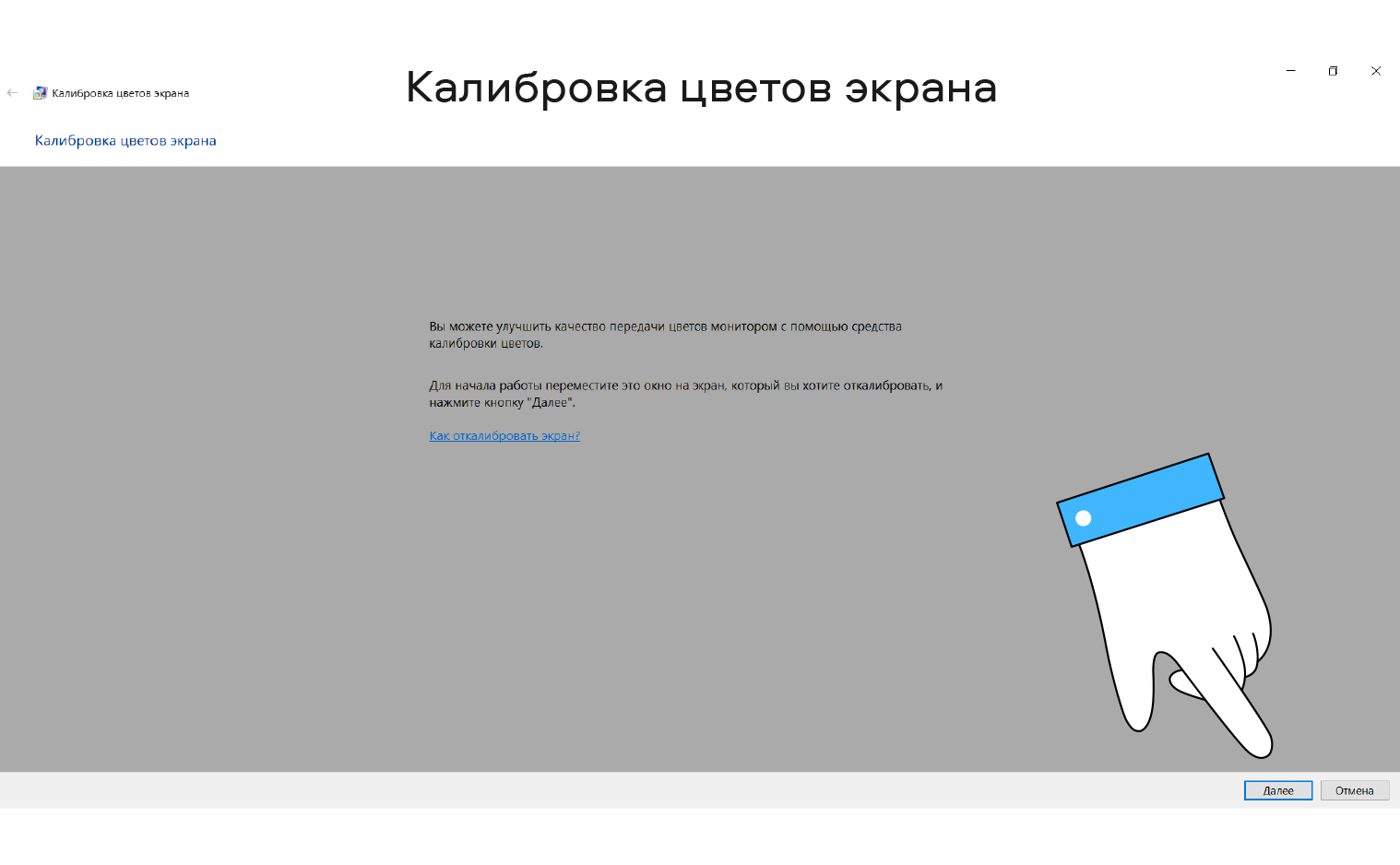Image resolution: width=1400 pixels, height=865 pixels.
Task: Select the blue 'Калибровка цветов экрана' heading
Action: [x=125, y=141]
